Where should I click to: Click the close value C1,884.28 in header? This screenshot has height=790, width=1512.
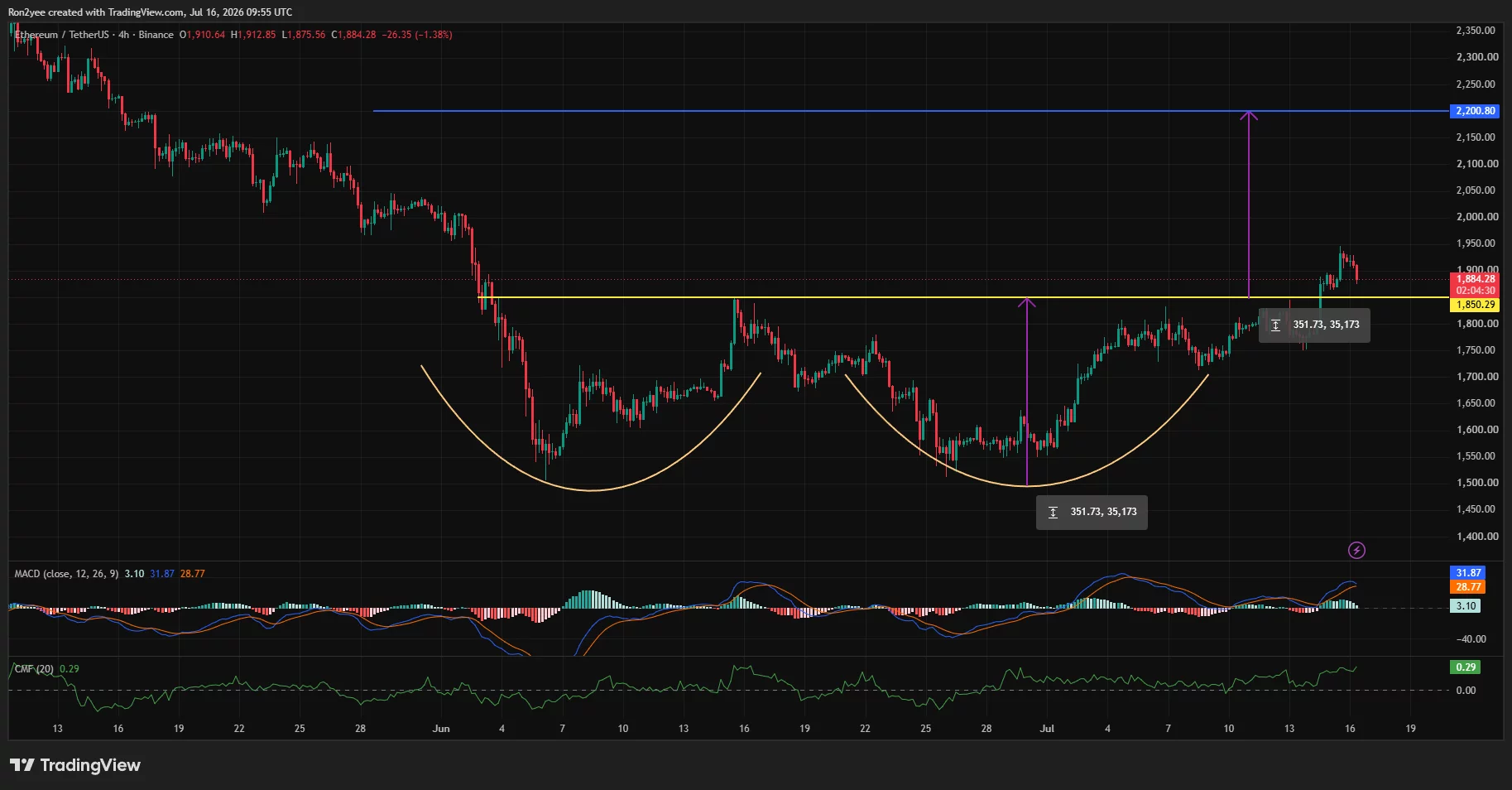353,35
